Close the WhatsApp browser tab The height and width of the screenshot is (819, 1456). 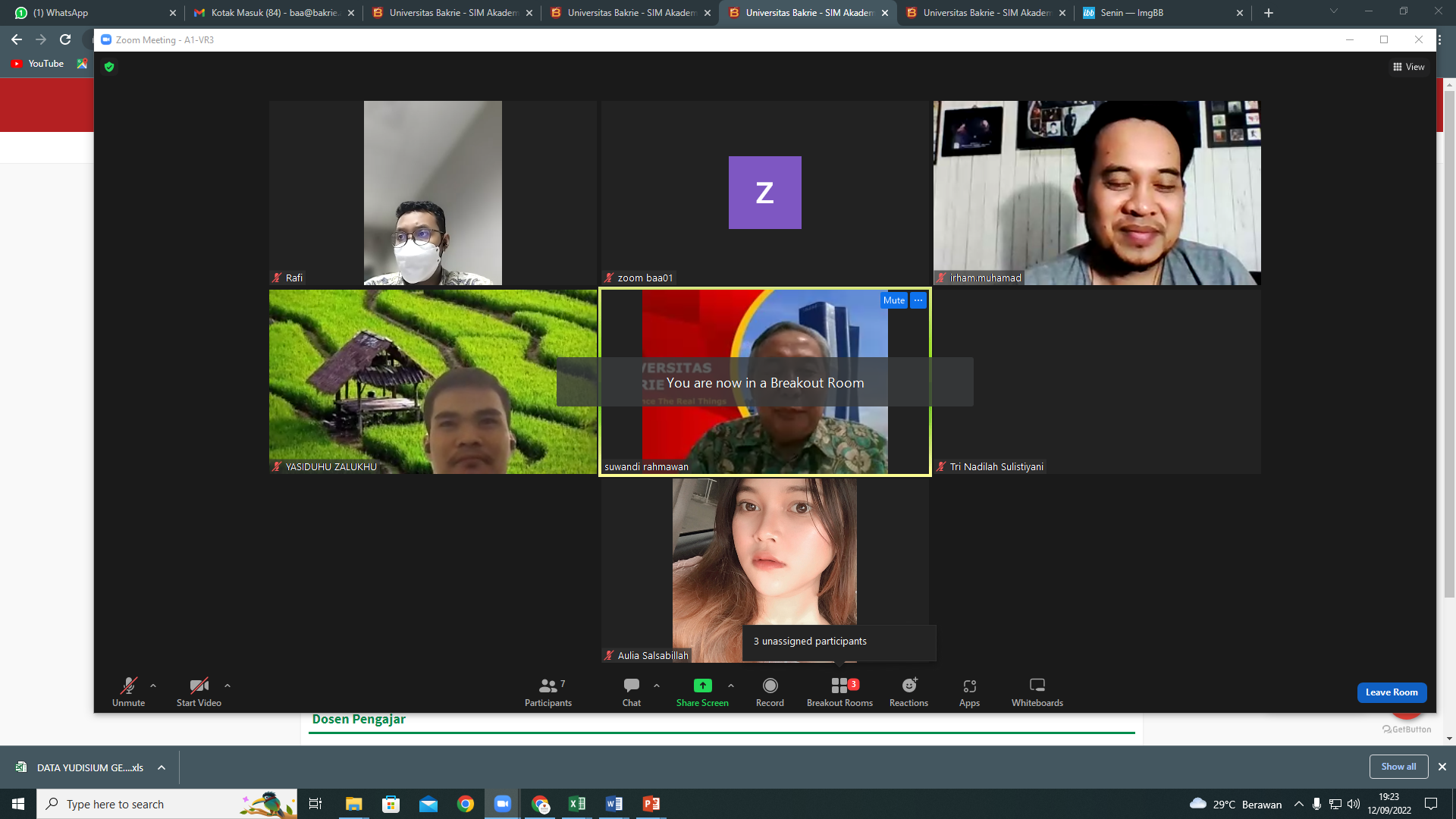tap(173, 13)
